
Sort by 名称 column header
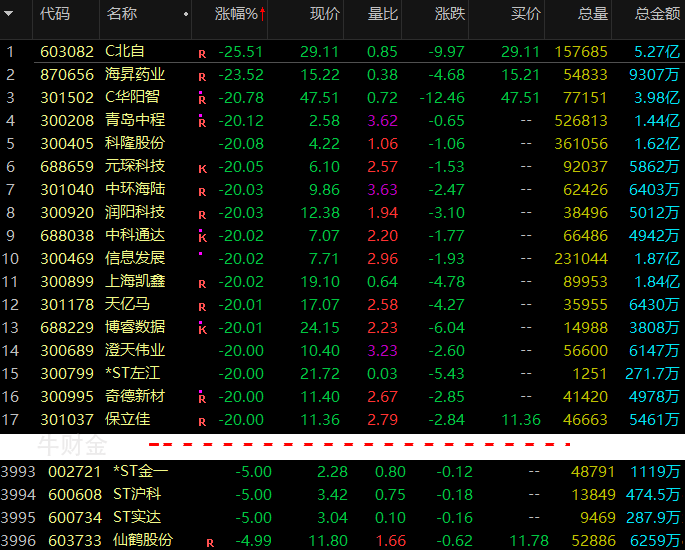tap(121, 14)
